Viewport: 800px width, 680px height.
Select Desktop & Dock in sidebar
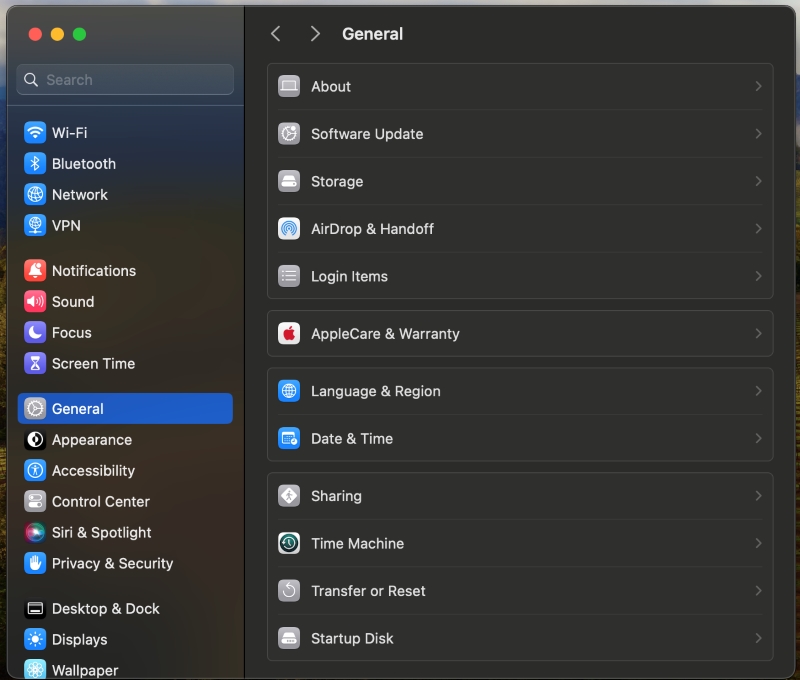point(105,608)
